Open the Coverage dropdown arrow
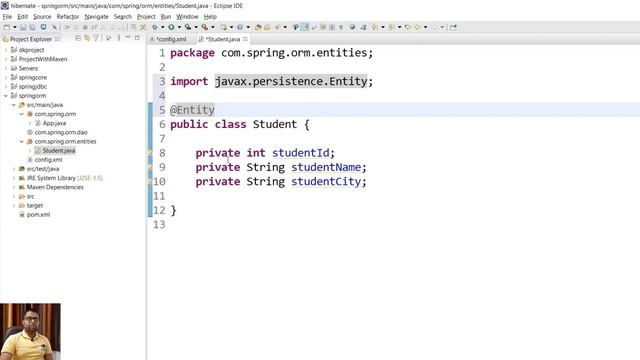This screenshot has height=360, width=640. coord(196,27)
